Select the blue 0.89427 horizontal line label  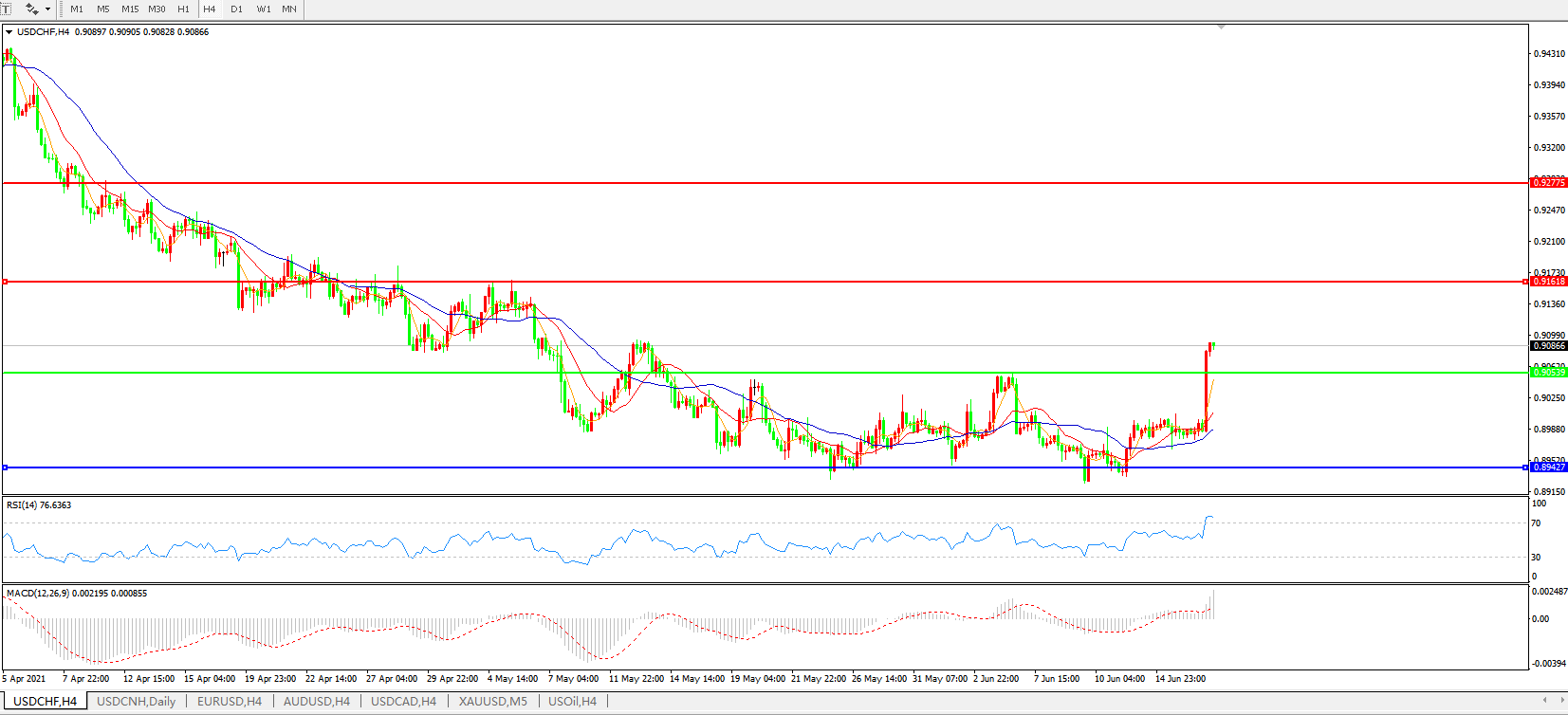pyautogui.click(x=1548, y=467)
